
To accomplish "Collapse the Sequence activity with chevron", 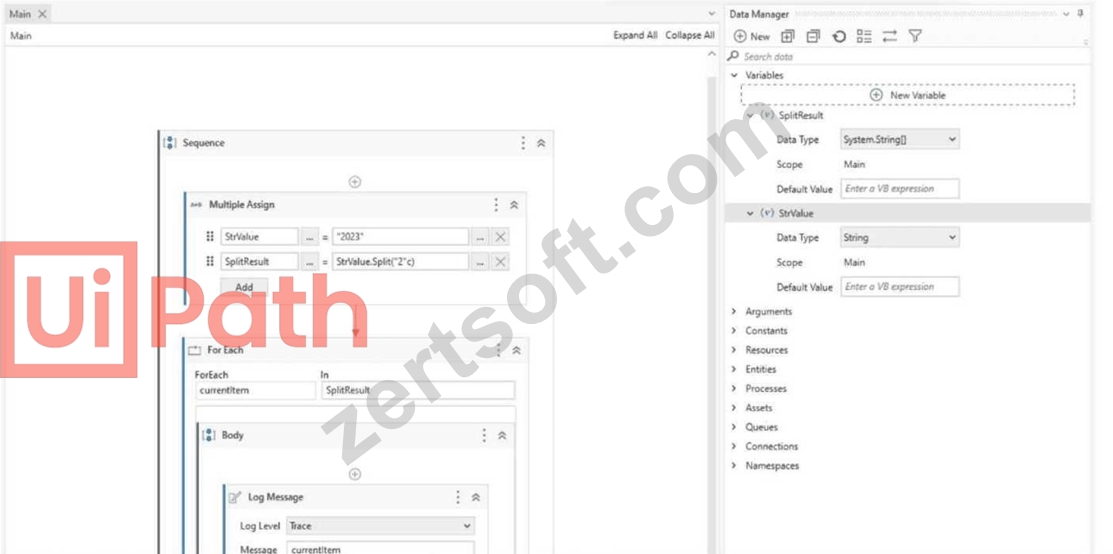I will [541, 143].
